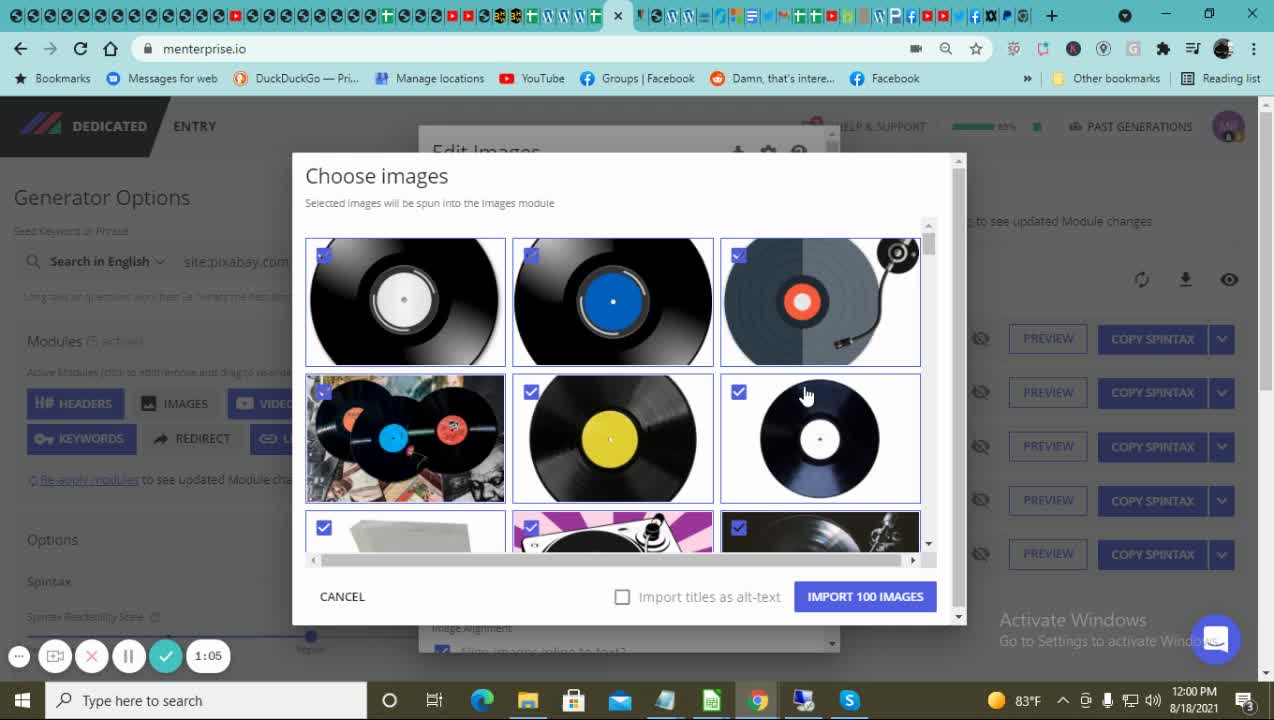Open Messages for web bookmark
The height and width of the screenshot is (720, 1274).
coord(162,78)
